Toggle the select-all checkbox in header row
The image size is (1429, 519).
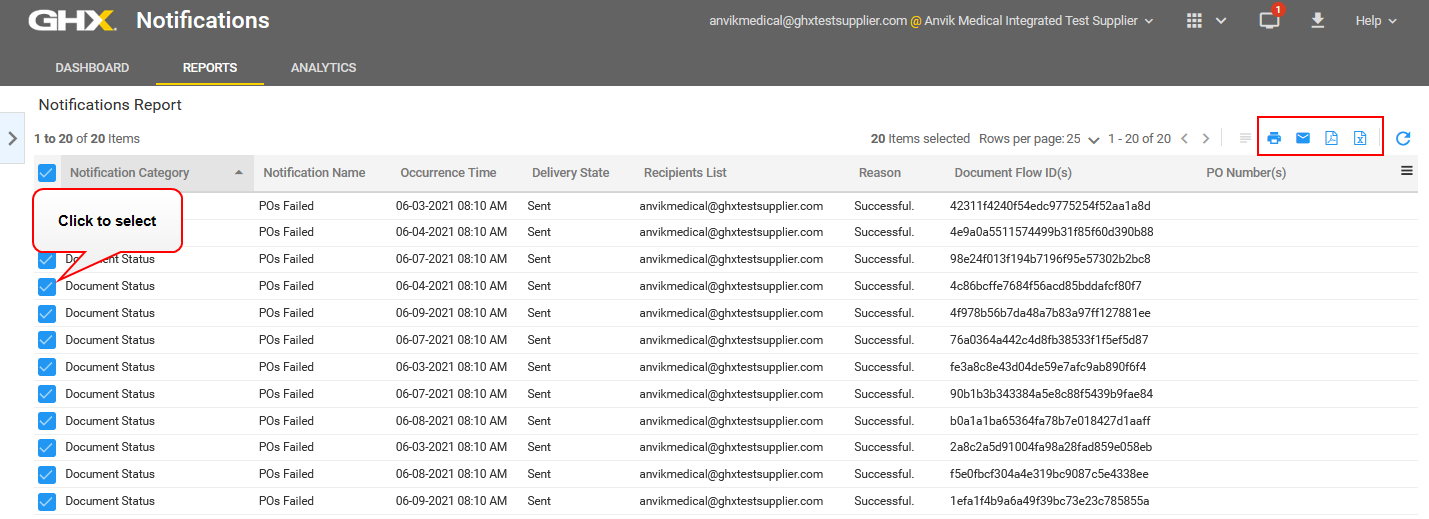coord(47,173)
